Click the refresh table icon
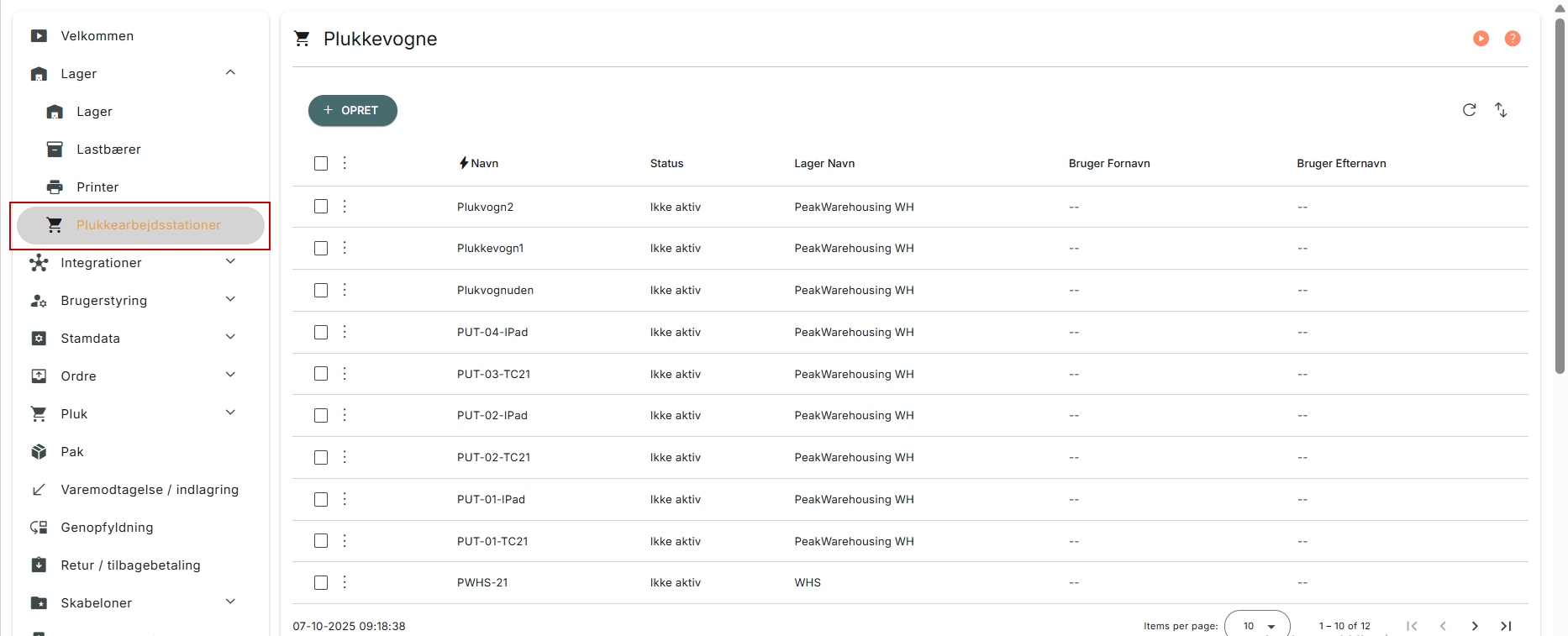1568x636 pixels. 1469,110
